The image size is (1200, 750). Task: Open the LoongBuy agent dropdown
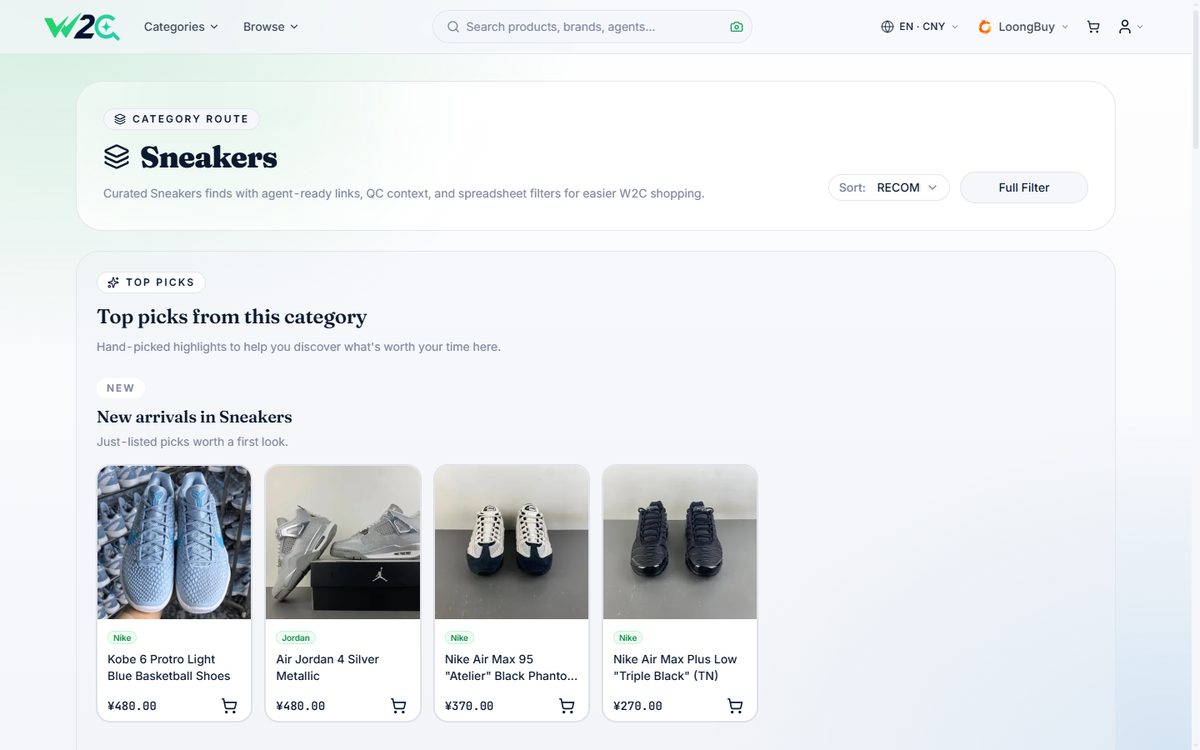[1023, 27]
